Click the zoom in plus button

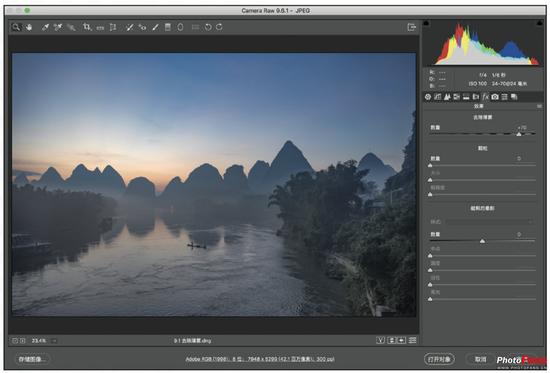pyautogui.click(x=22, y=341)
